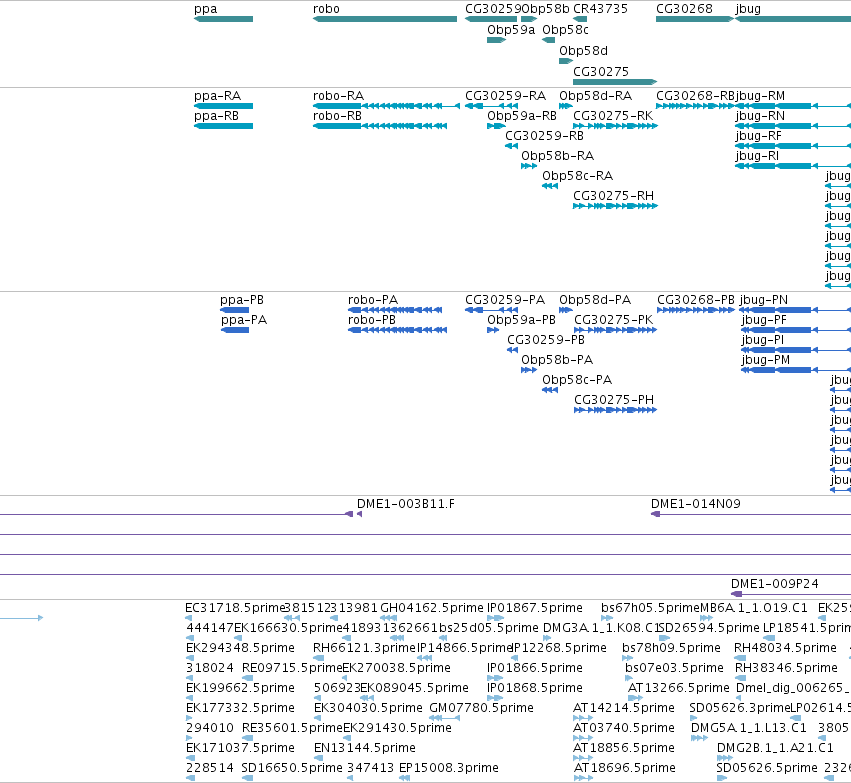Select the 'ppa-PB' protein label
The image size is (851, 783).
pos(242,300)
